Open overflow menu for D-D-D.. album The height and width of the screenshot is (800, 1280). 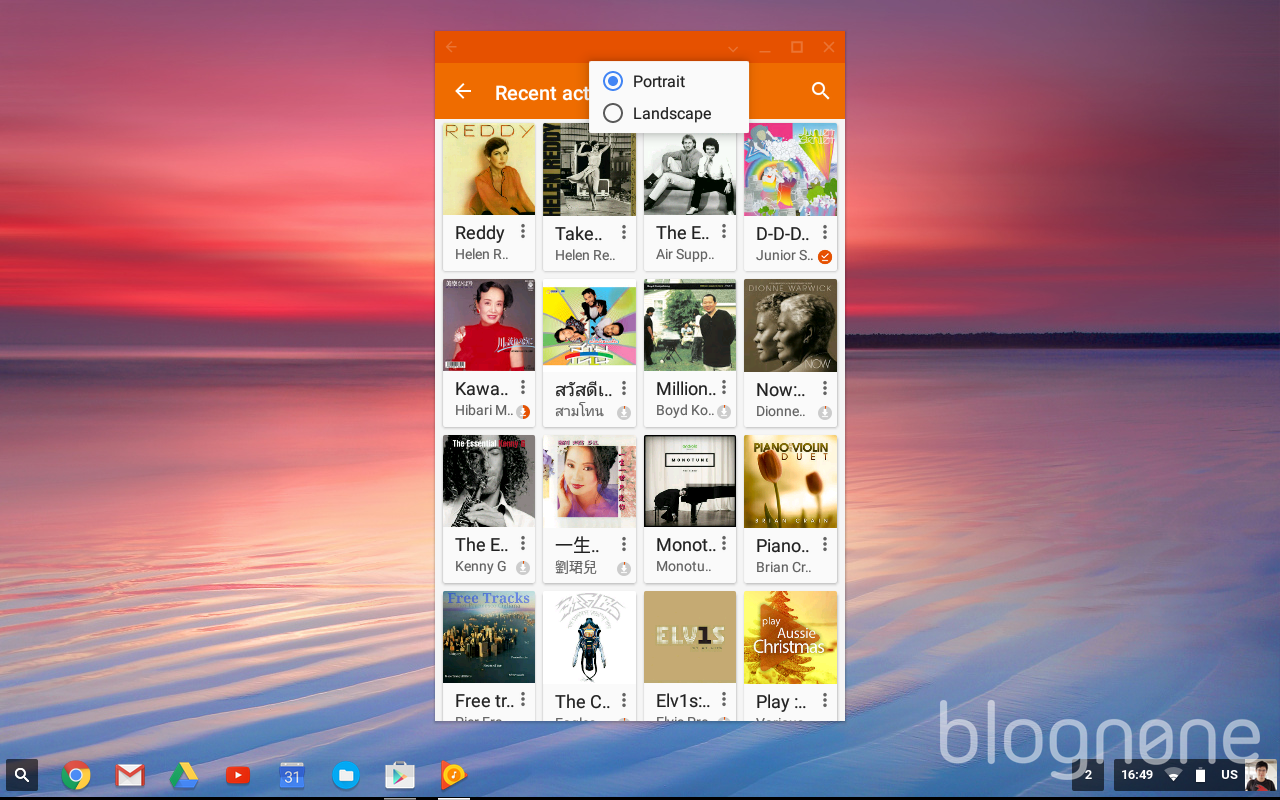click(x=825, y=232)
